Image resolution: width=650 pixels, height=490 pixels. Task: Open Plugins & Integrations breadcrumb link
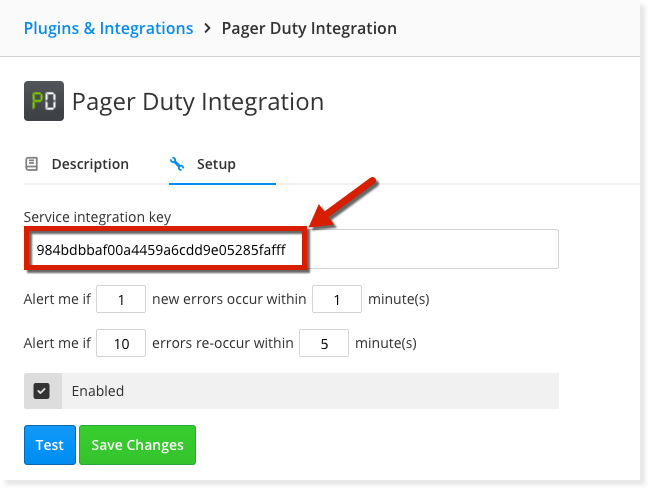[x=108, y=28]
